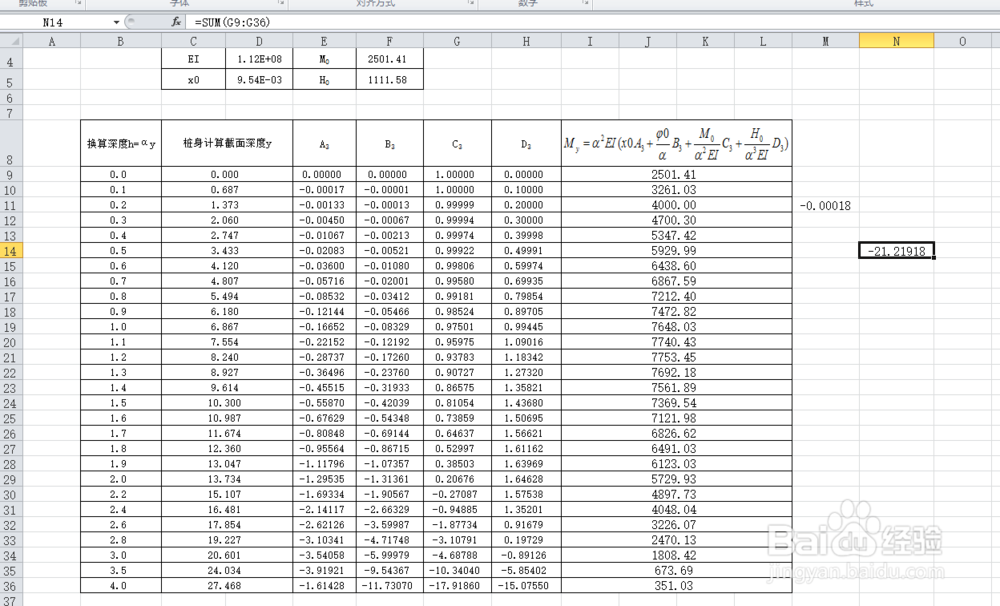The image size is (1000, 606).
Task: Click the cell showing 1808.42
Action: pos(677,555)
